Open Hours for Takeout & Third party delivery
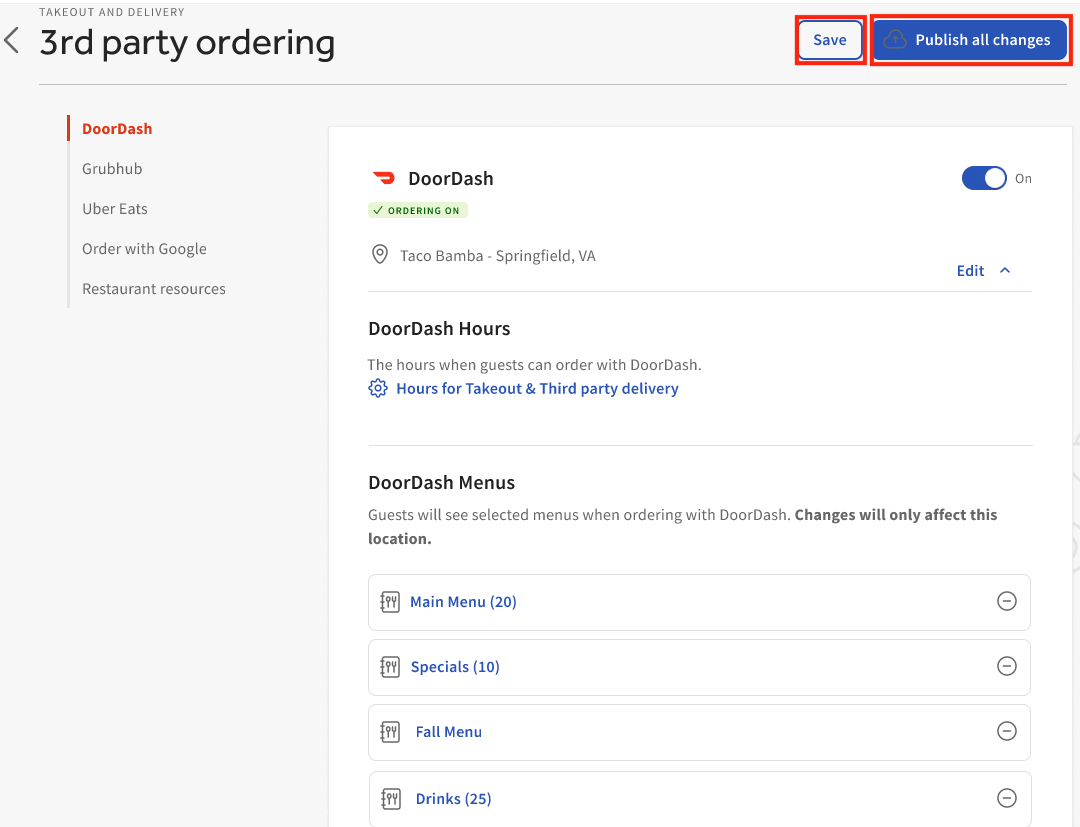Screen dimensions: 1080x827 pos(537,388)
